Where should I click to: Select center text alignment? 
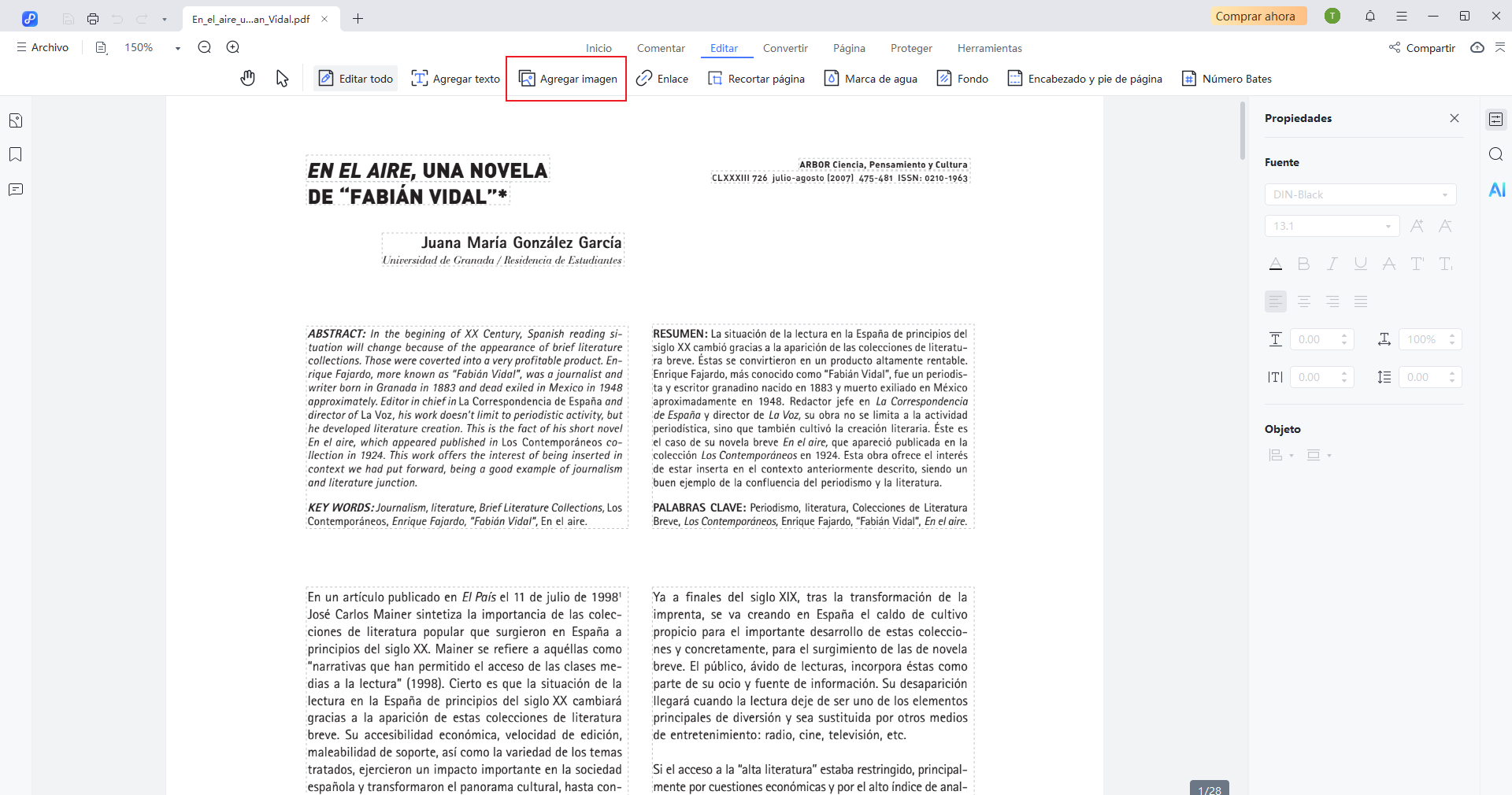(x=1304, y=301)
